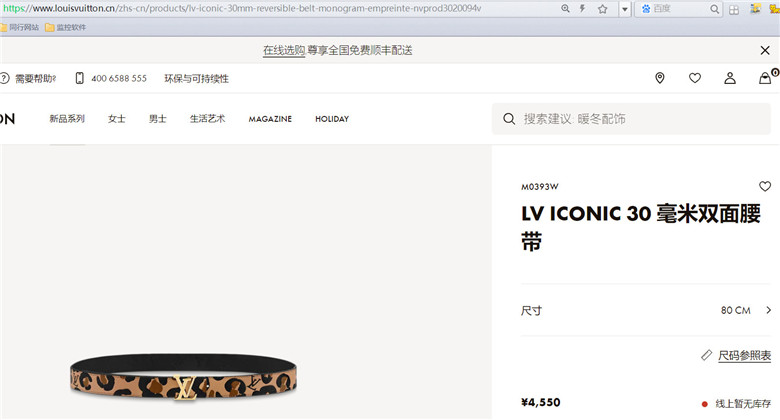
Task: Bookmark page with the star icon
Action: pyautogui.click(x=602, y=9)
